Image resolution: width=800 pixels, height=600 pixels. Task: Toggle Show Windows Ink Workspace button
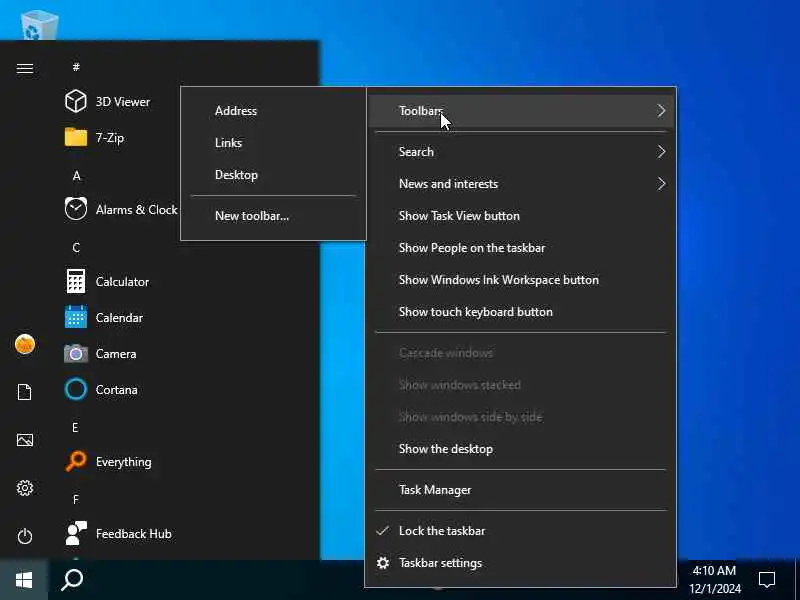[520, 280]
